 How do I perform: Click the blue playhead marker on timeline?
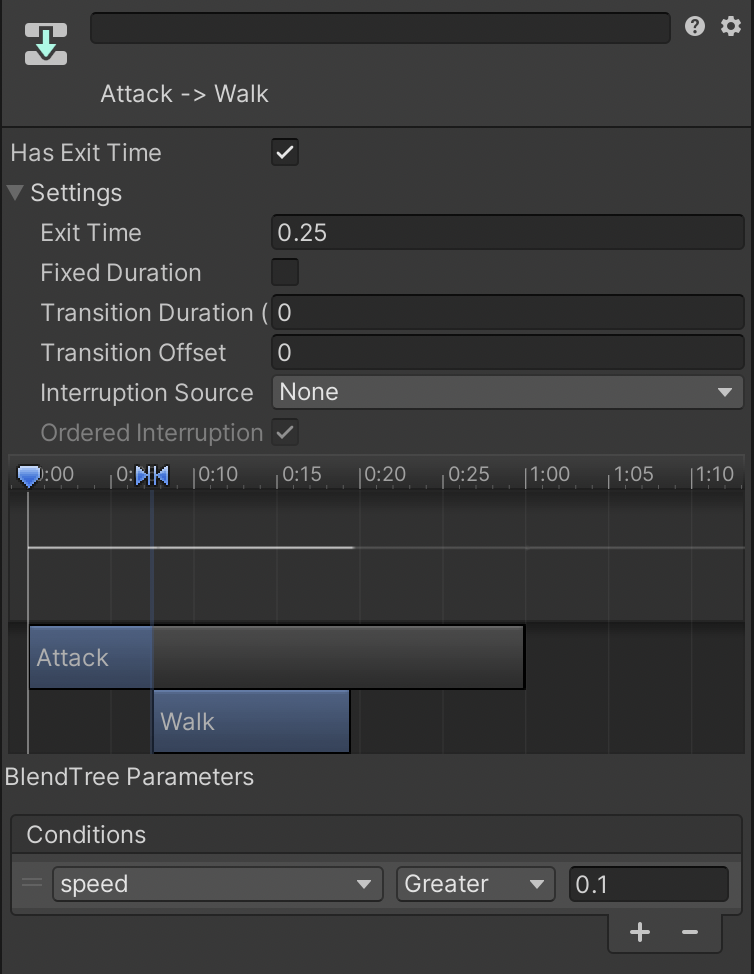coord(29,476)
